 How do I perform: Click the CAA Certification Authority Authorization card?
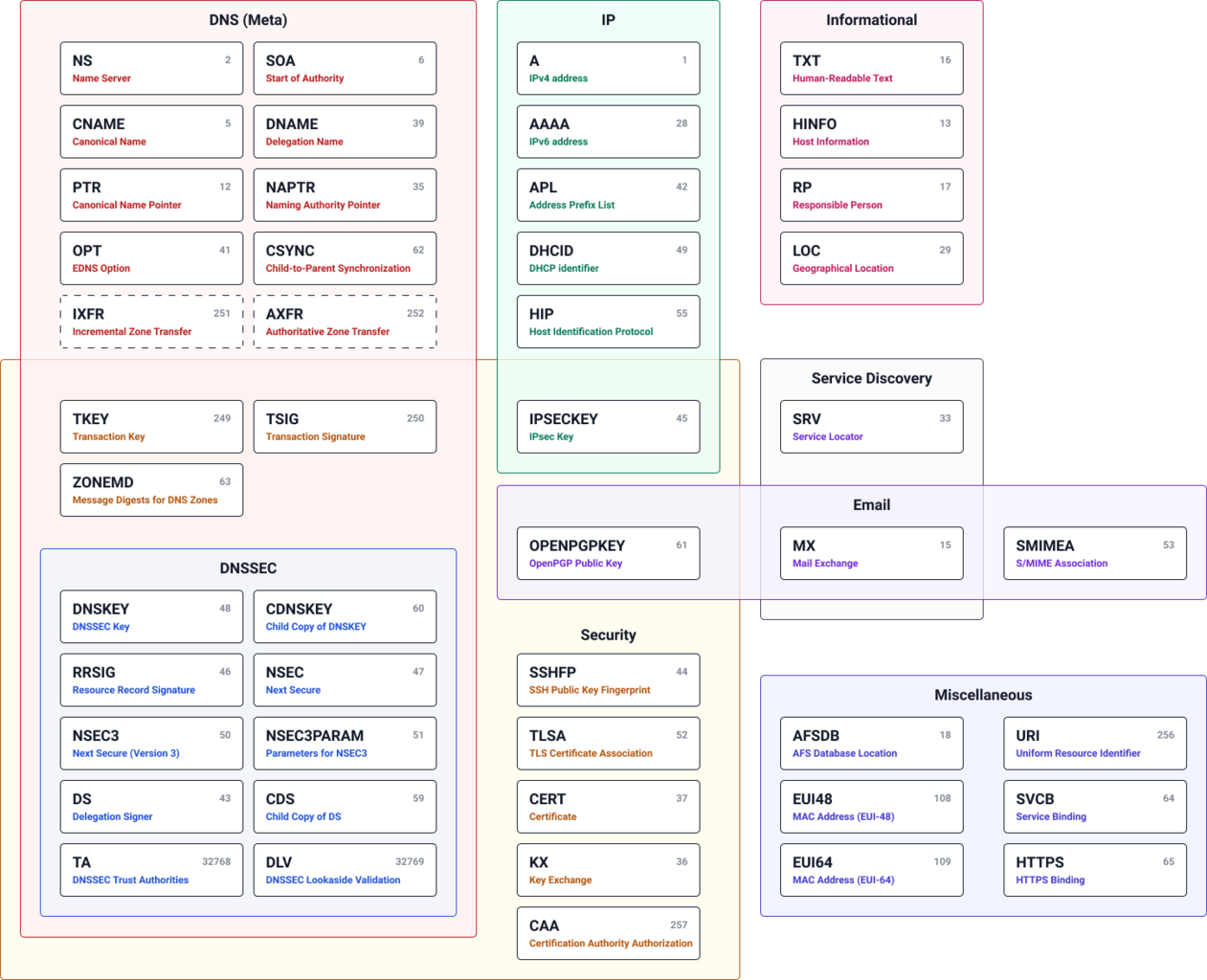608,933
